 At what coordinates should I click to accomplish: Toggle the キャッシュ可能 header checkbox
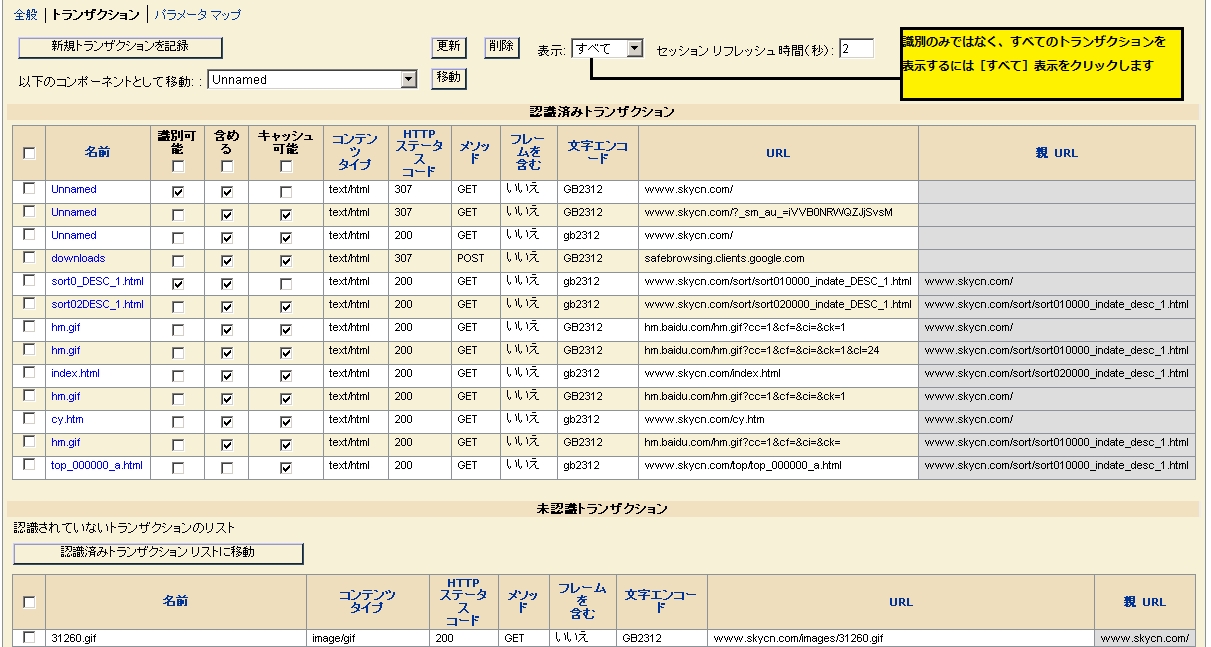click(286, 167)
